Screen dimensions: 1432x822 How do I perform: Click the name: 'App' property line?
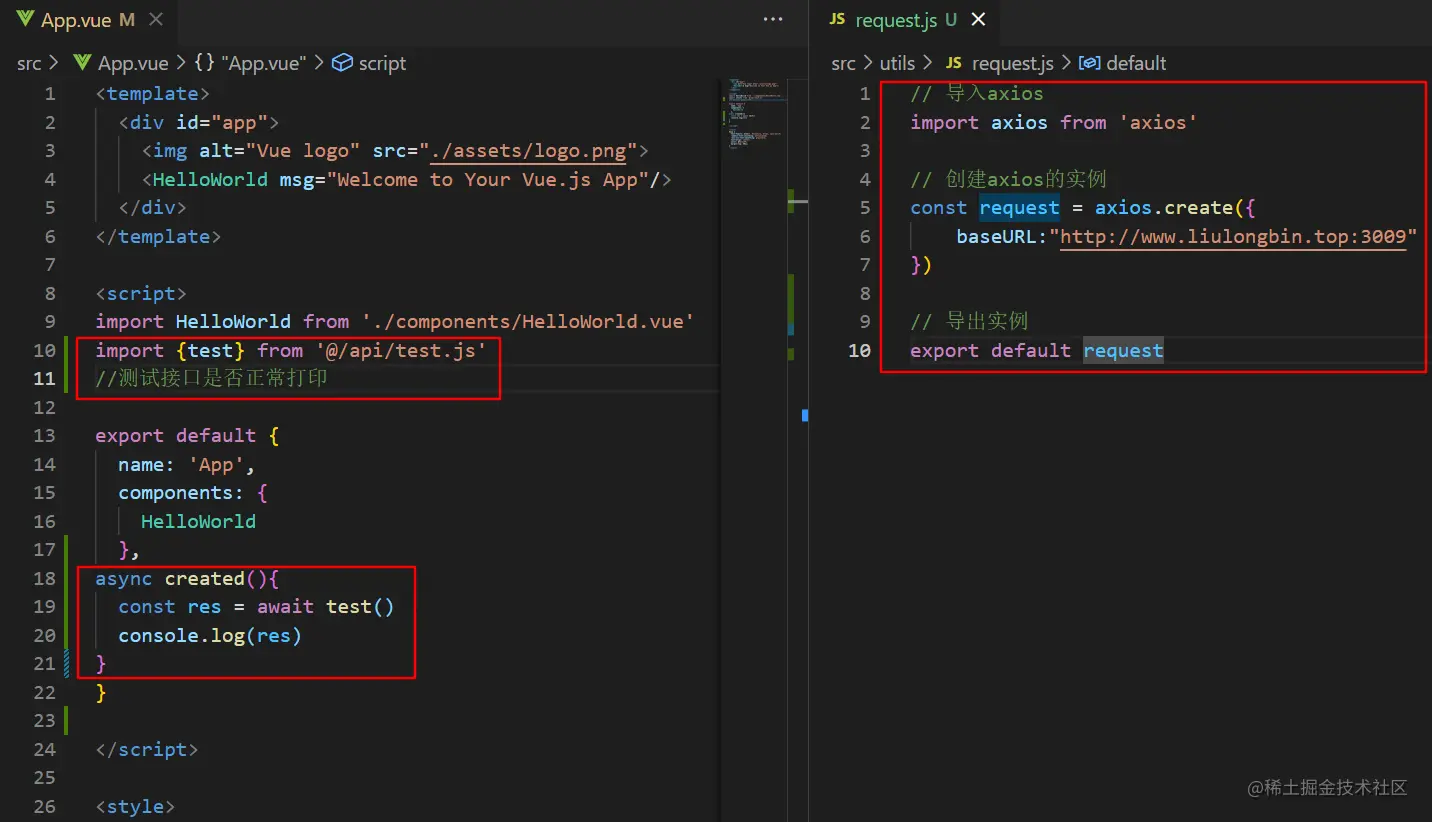(187, 465)
